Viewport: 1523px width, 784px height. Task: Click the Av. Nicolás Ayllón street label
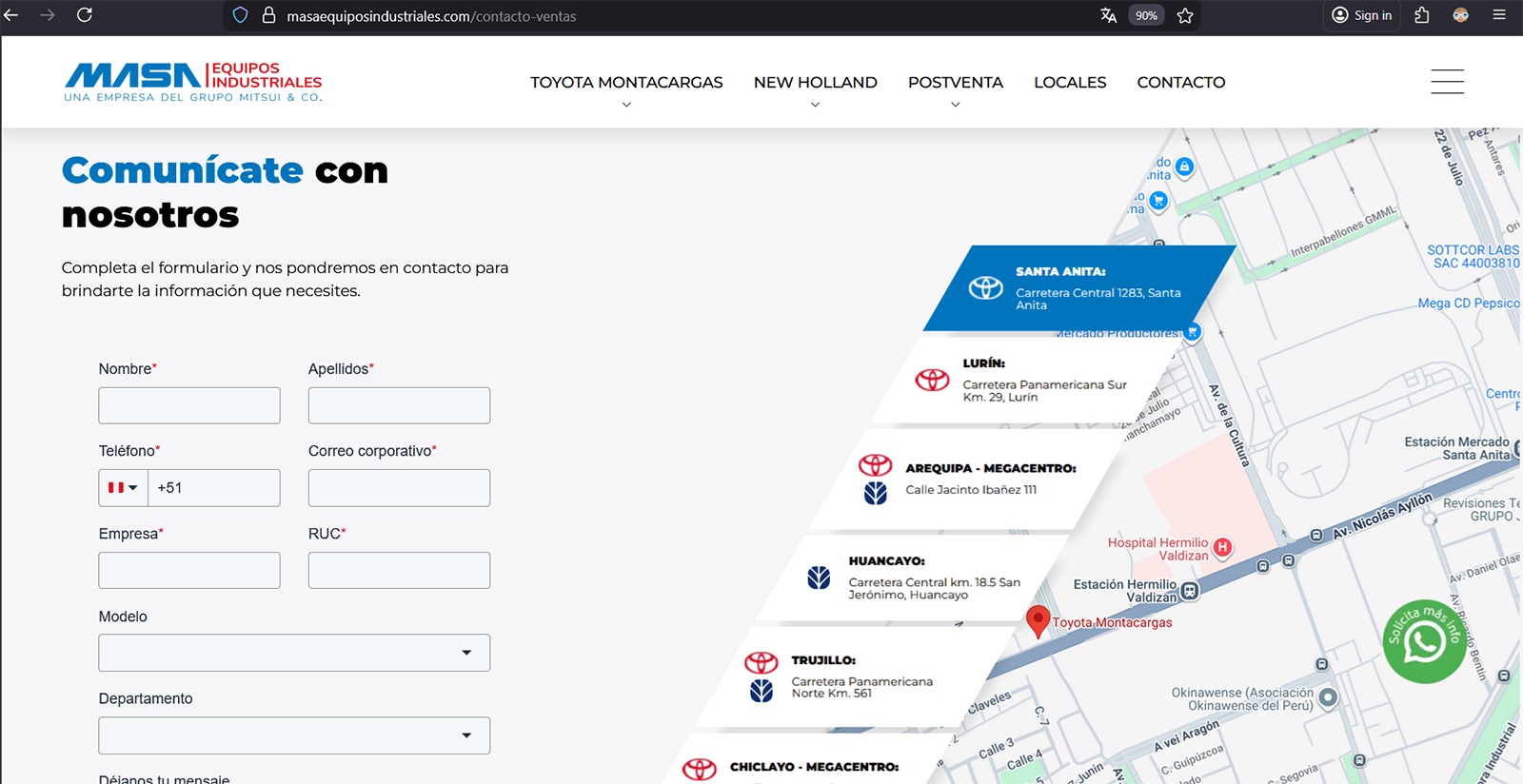pos(1382,515)
